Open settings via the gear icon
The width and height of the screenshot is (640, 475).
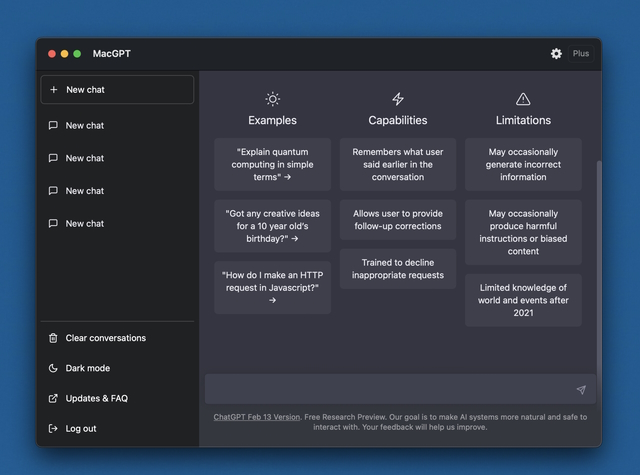[x=556, y=53]
